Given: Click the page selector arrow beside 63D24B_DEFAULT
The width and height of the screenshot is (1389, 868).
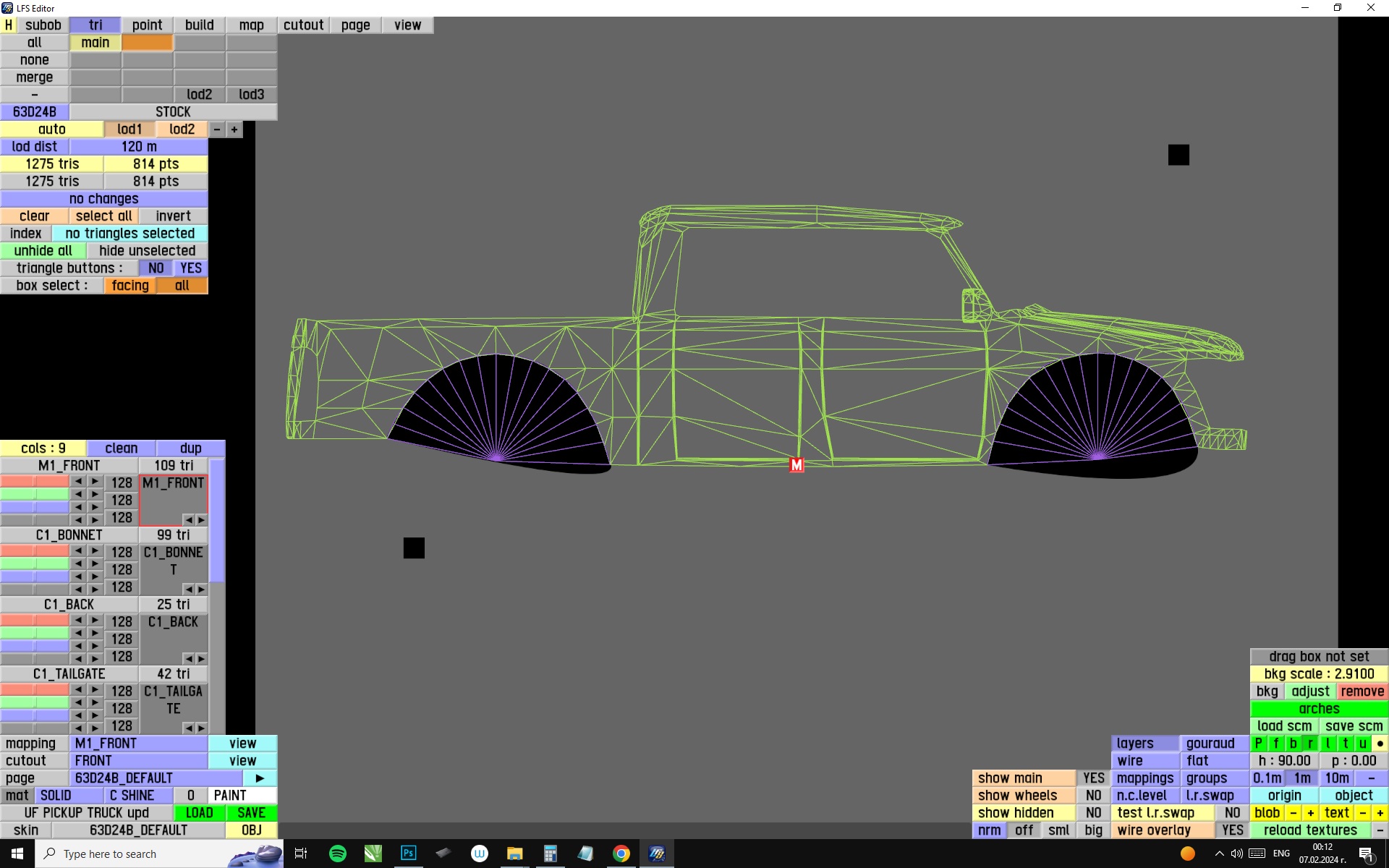Looking at the screenshot, I should pos(260,778).
